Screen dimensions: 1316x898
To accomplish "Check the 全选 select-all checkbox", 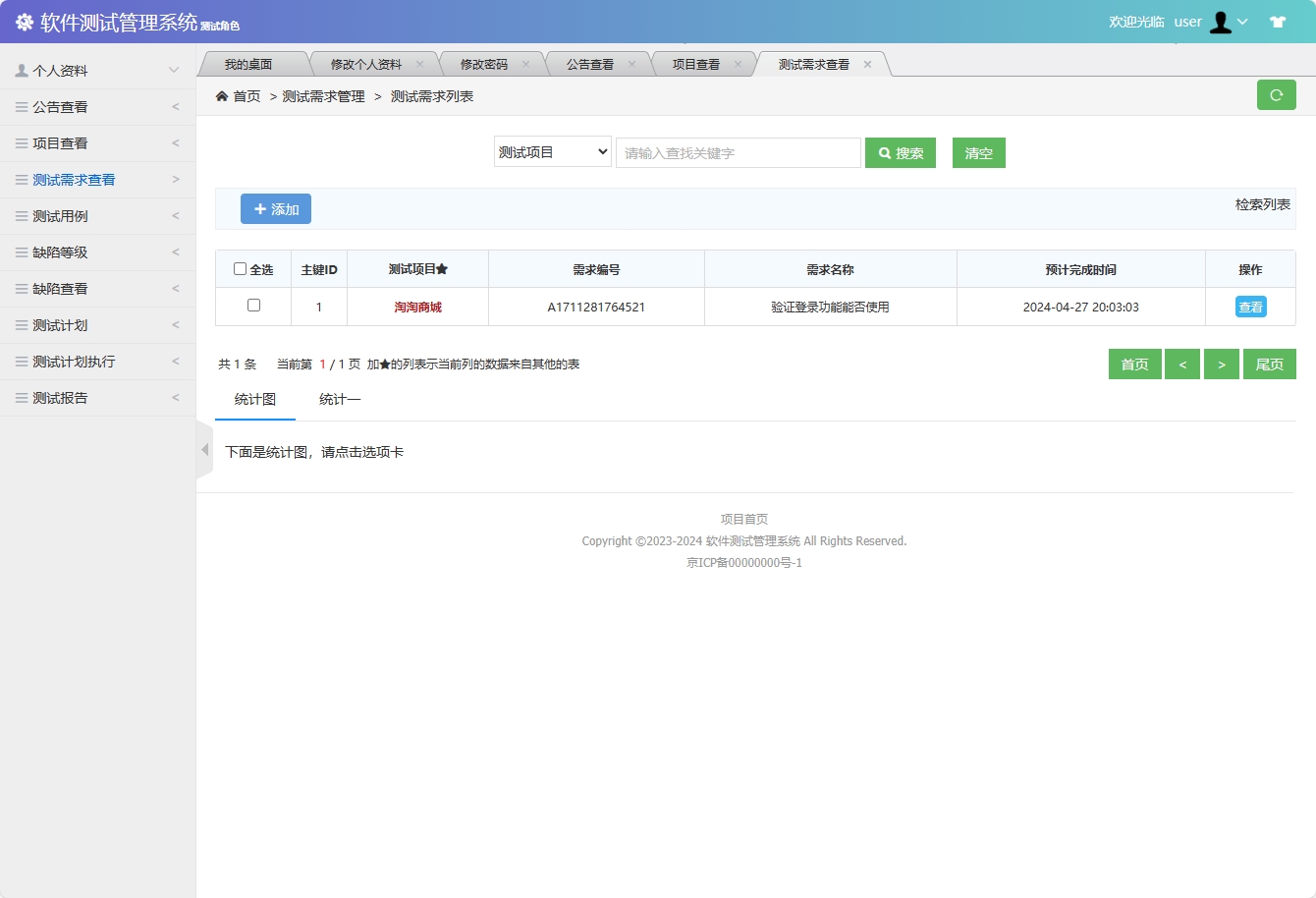I will [x=239, y=268].
